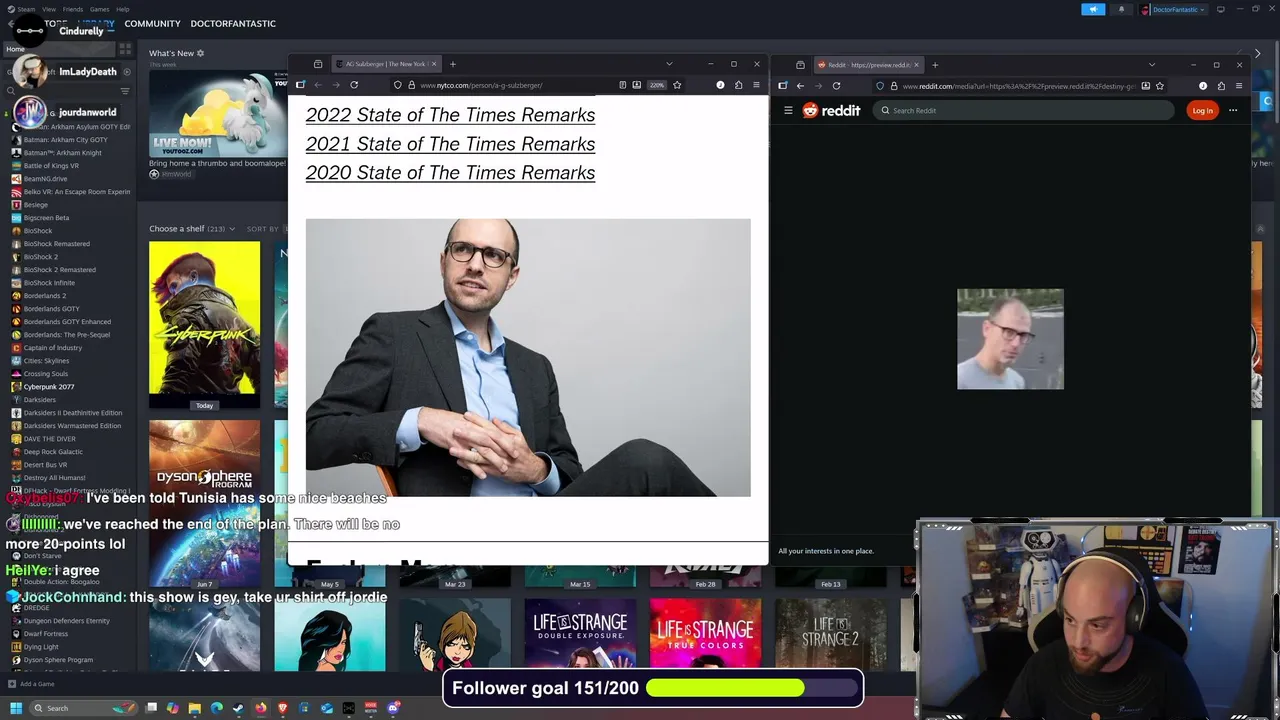The width and height of the screenshot is (1280, 720).
Task: Open Steam notifications bell
Action: (1121, 9)
